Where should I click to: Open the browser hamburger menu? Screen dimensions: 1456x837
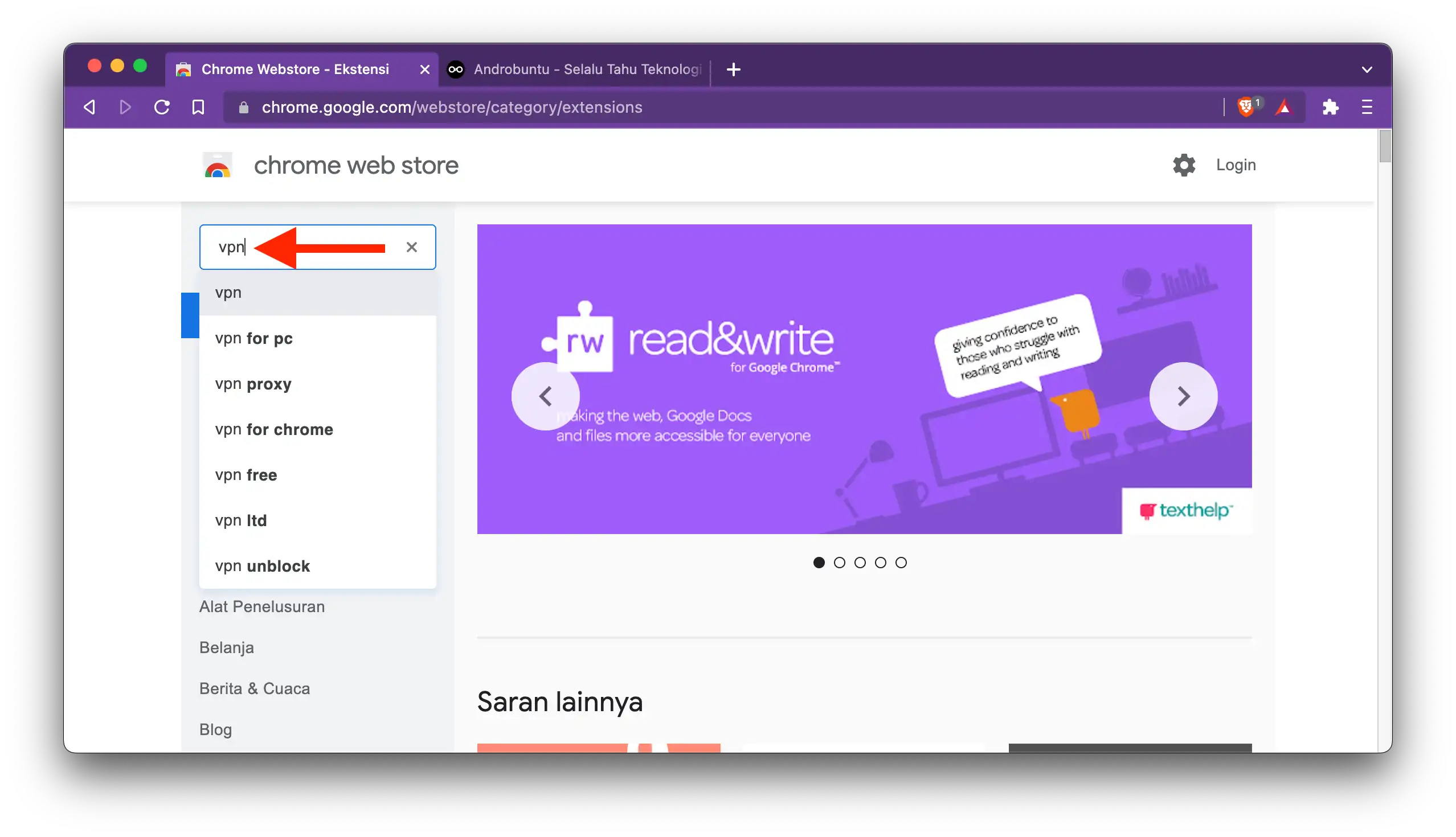coord(1367,107)
